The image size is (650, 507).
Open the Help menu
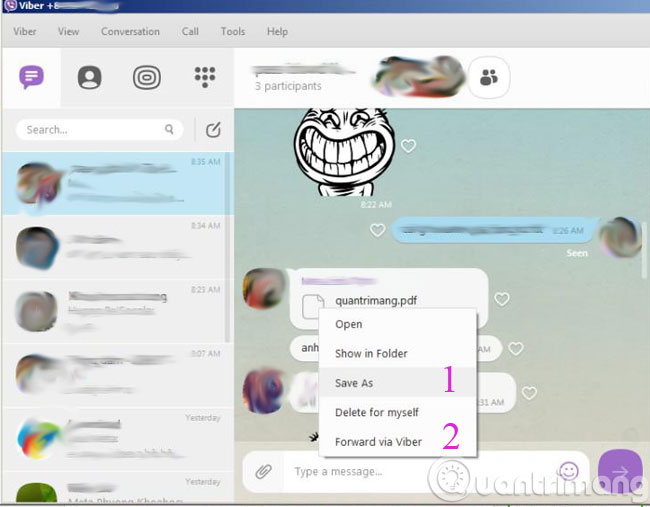coord(277,32)
